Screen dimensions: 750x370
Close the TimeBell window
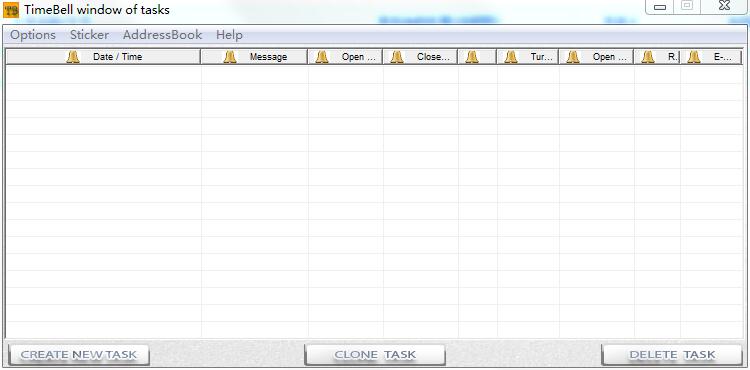pos(725,6)
